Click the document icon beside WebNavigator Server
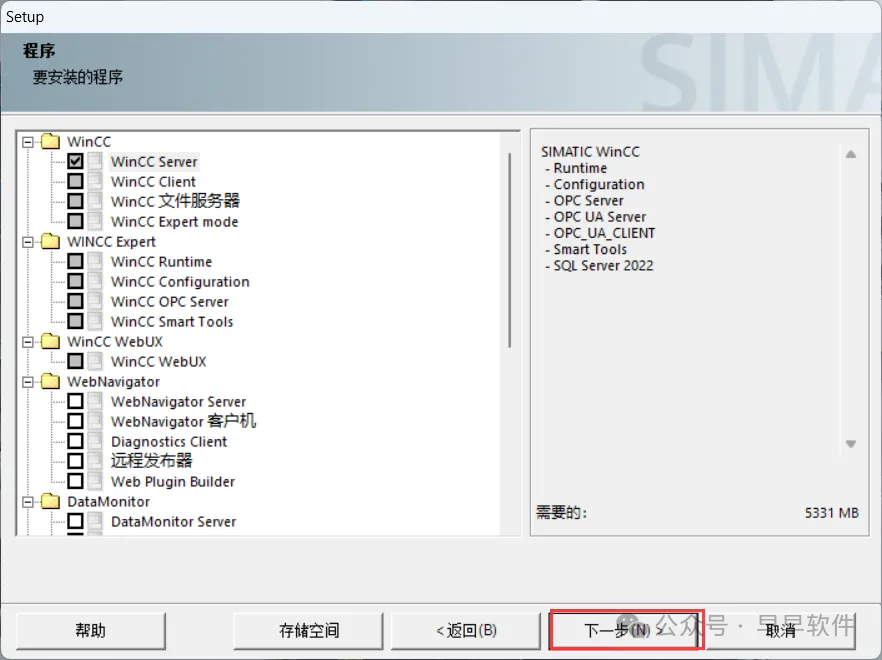Screen dimensions: 882x660 point(95,401)
